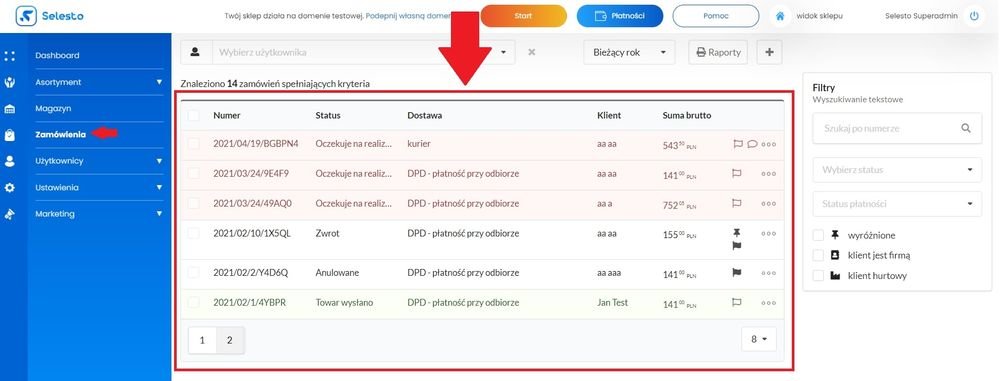Click the blue Płatności button
1000x381 pixels.
619,16
